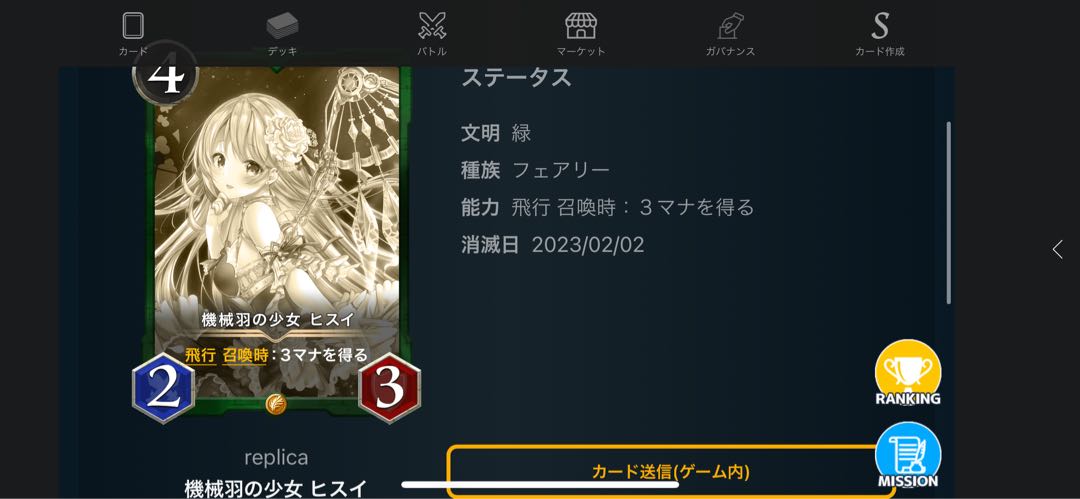This screenshot has height=499, width=1080.
Task: Expand the side panel chevron arrow
Action: [1057, 250]
